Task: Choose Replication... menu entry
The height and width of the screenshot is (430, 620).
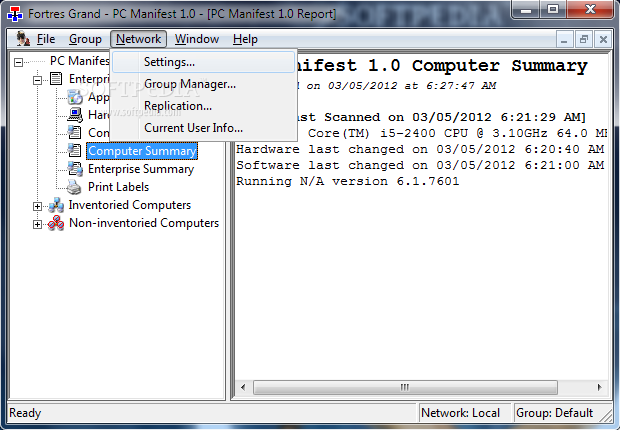Action: coord(203,106)
